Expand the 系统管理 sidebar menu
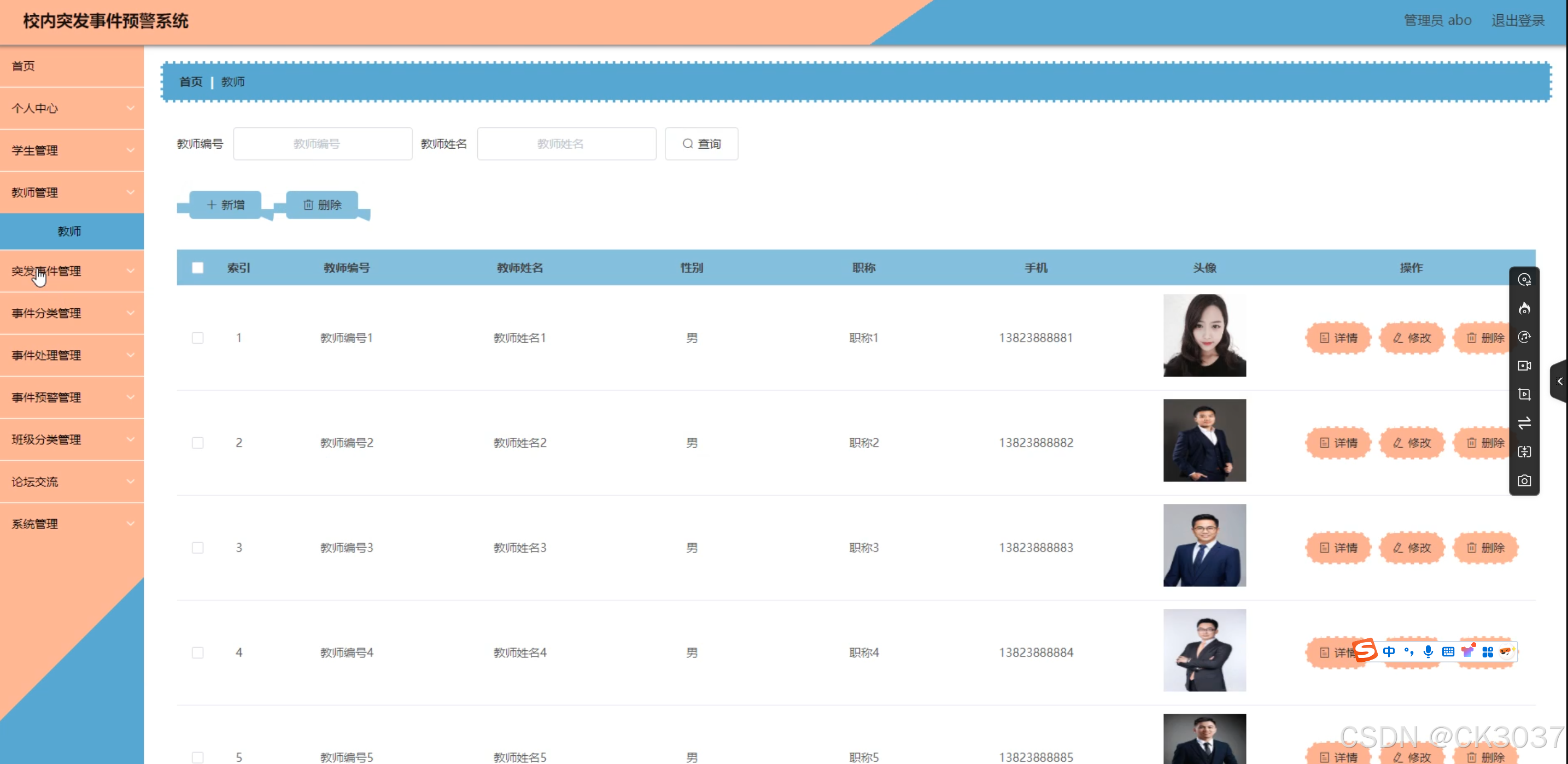The height and width of the screenshot is (764, 1568). [72, 524]
